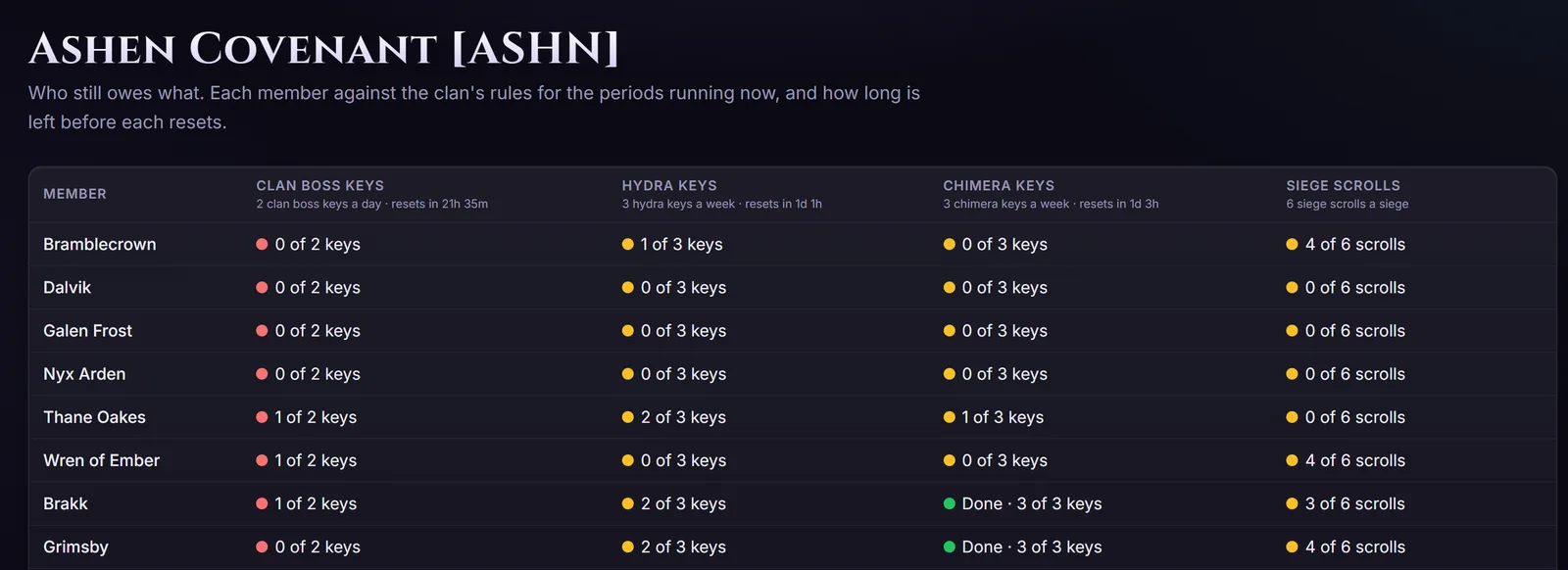Click Grimsby's '4 of 6 scrolls' cell
This screenshot has width=1568, height=570.
1346,546
